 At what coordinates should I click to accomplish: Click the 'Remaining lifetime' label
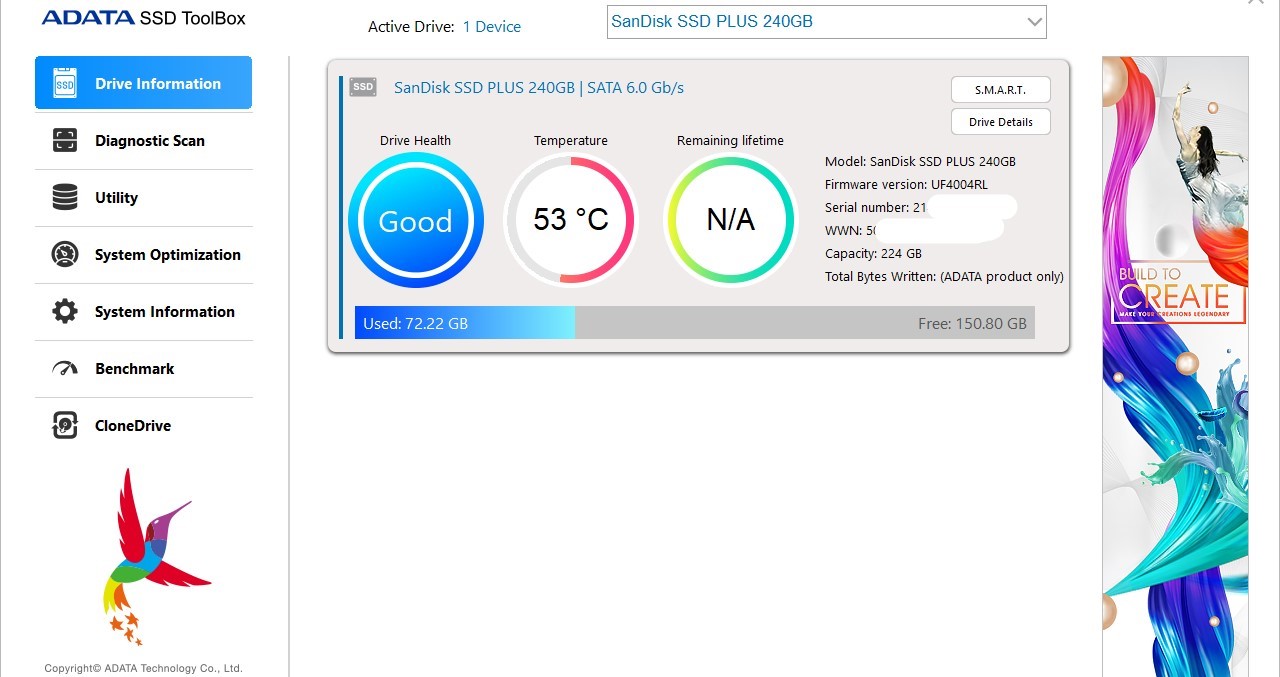tap(730, 141)
